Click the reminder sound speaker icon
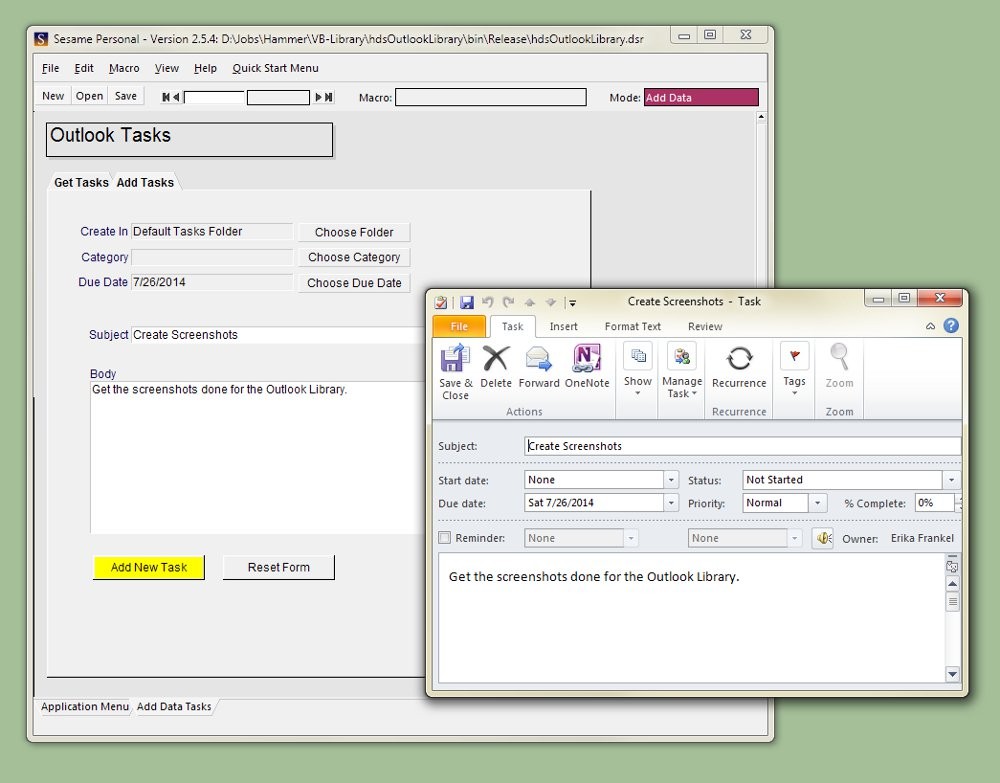This screenshot has height=783, width=1000. pos(823,538)
